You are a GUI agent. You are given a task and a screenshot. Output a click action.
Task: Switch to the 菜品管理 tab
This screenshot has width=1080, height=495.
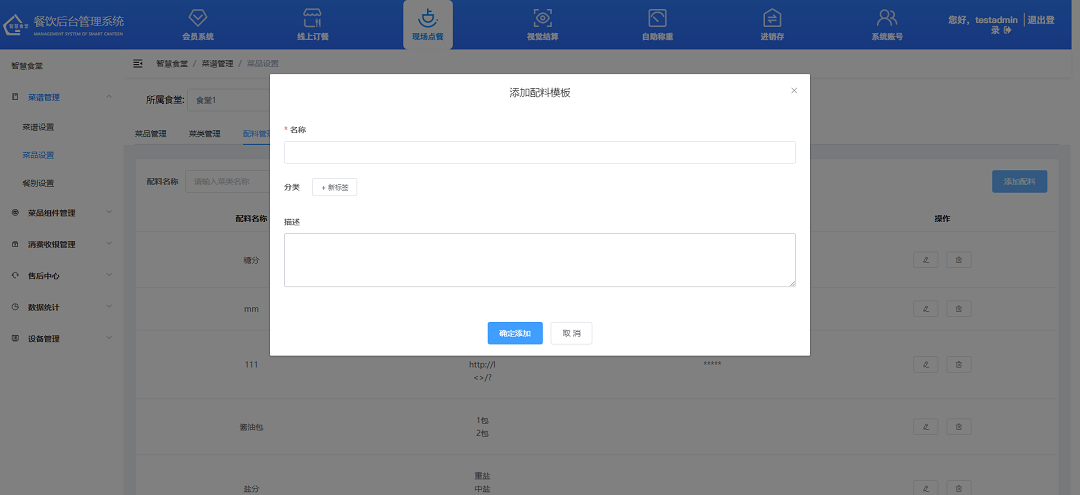coord(150,133)
